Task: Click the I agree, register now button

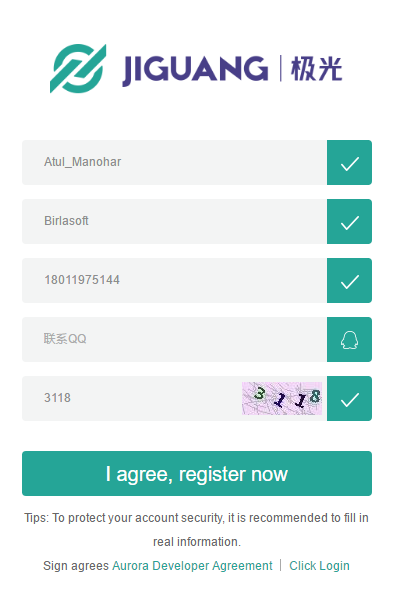Action: tap(197, 473)
